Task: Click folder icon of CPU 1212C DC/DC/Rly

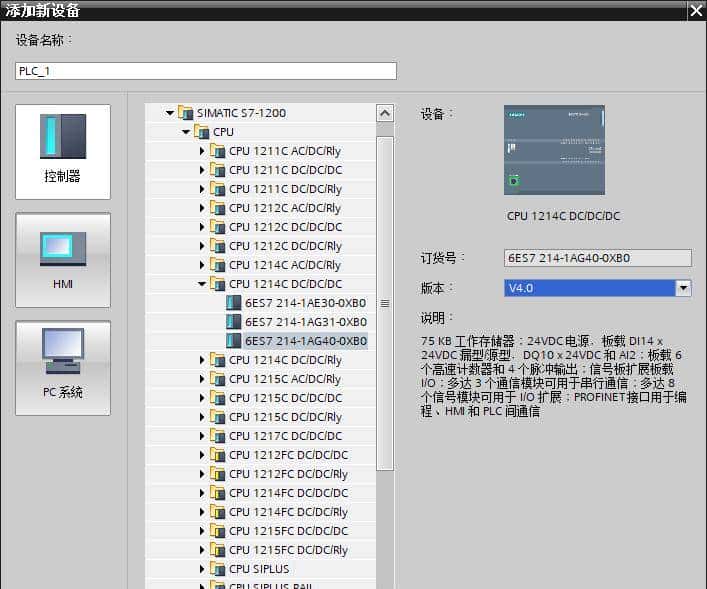Action: point(218,245)
